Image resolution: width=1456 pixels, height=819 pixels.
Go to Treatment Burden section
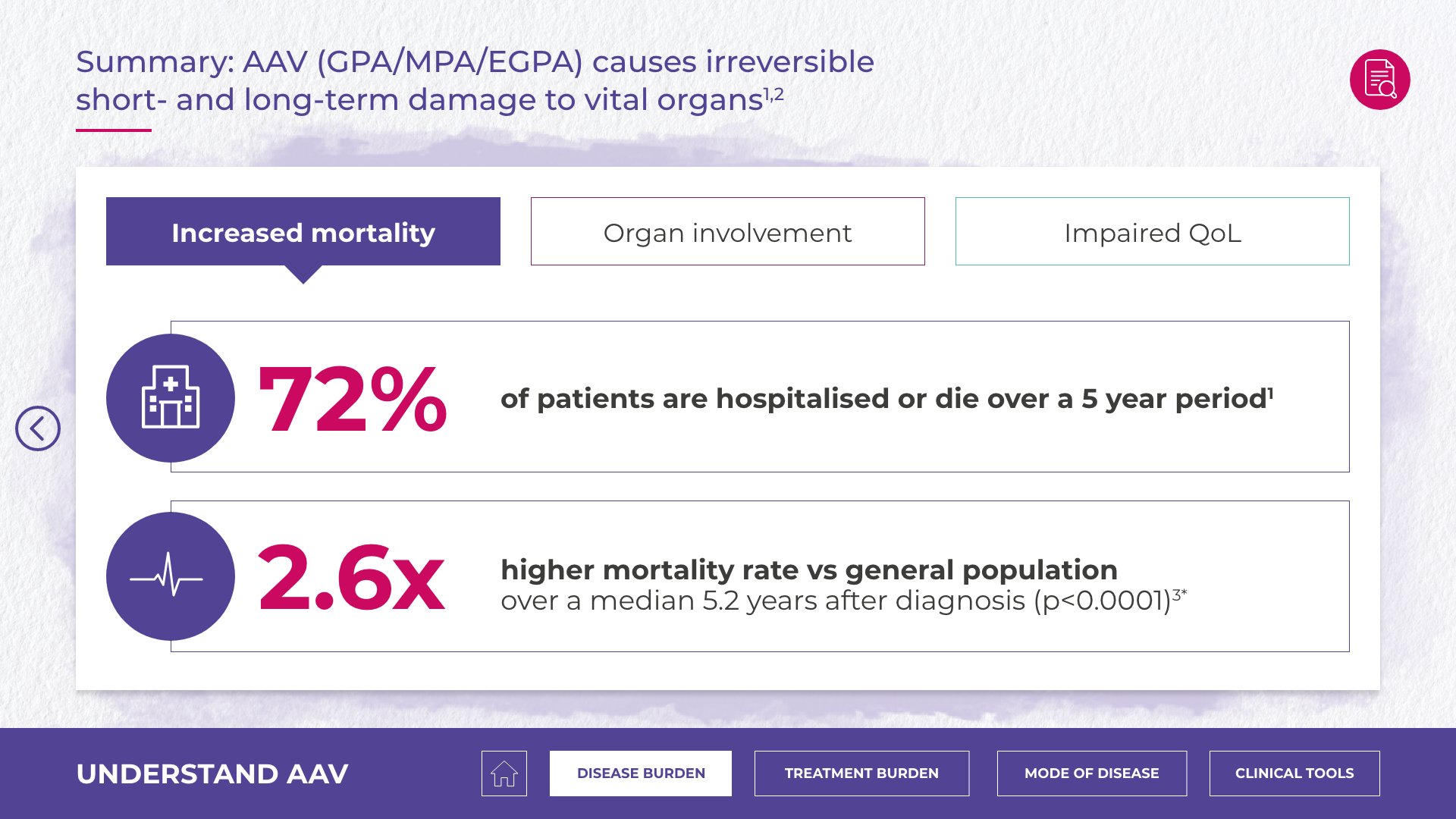click(861, 773)
